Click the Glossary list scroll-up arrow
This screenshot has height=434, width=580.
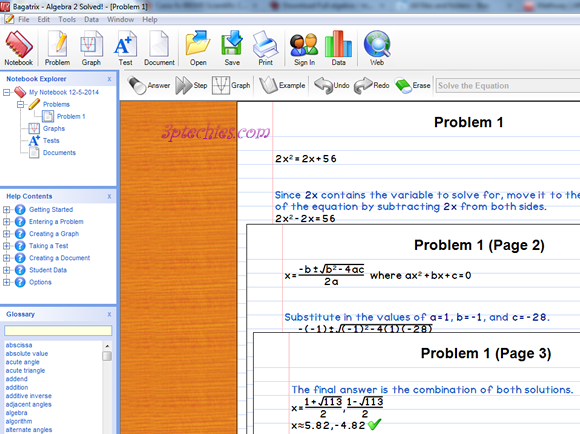click(x=107, y=346)
